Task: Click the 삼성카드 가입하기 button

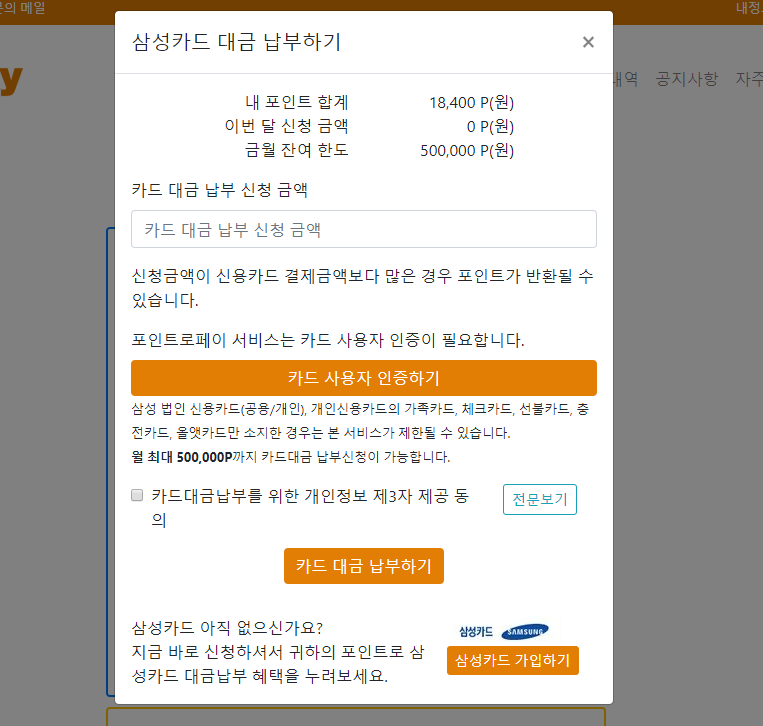Action: (x=512, y=660)
